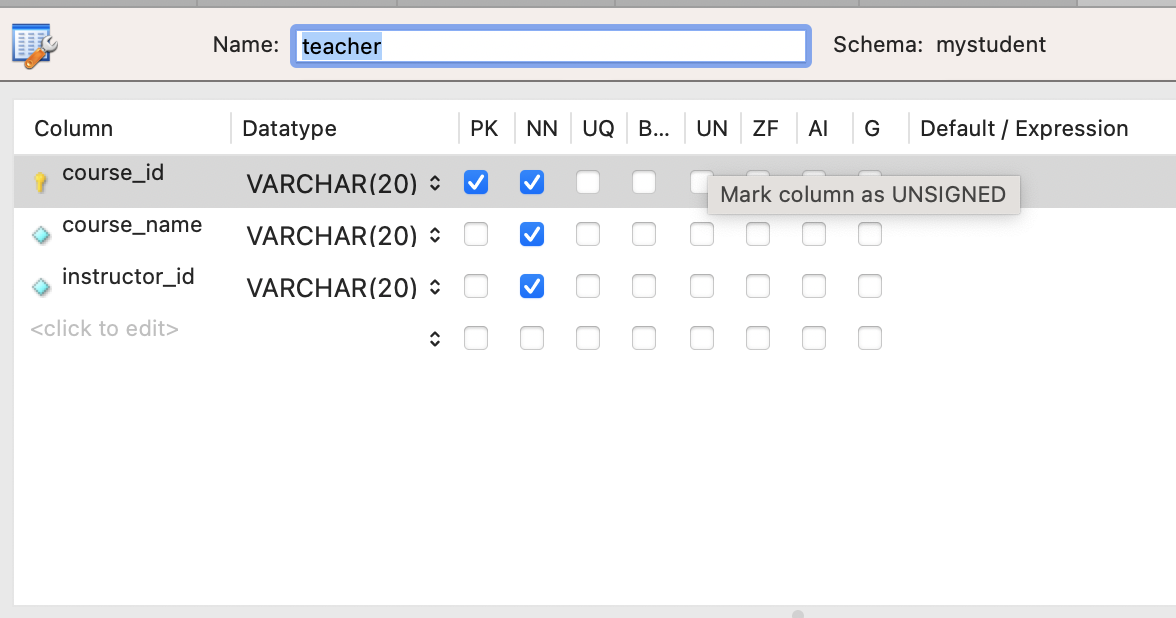Click <click to edit> to add a column

click(104, 328)
